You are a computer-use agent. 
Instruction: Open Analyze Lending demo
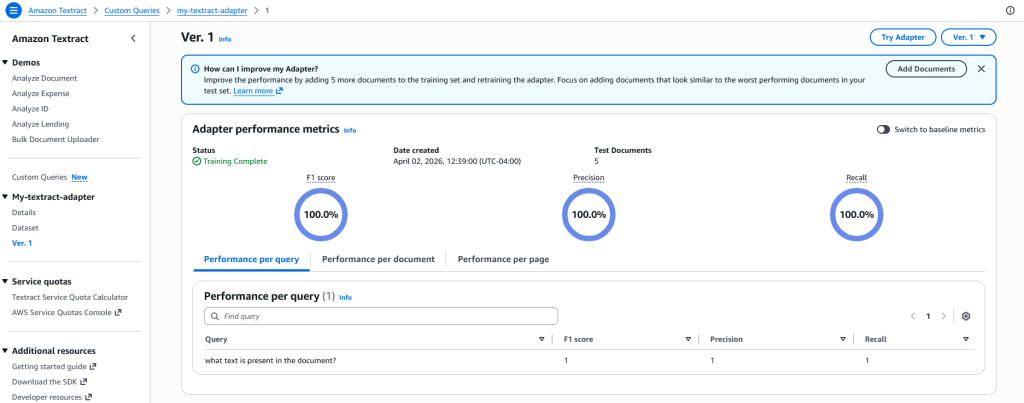pos(40,124)
